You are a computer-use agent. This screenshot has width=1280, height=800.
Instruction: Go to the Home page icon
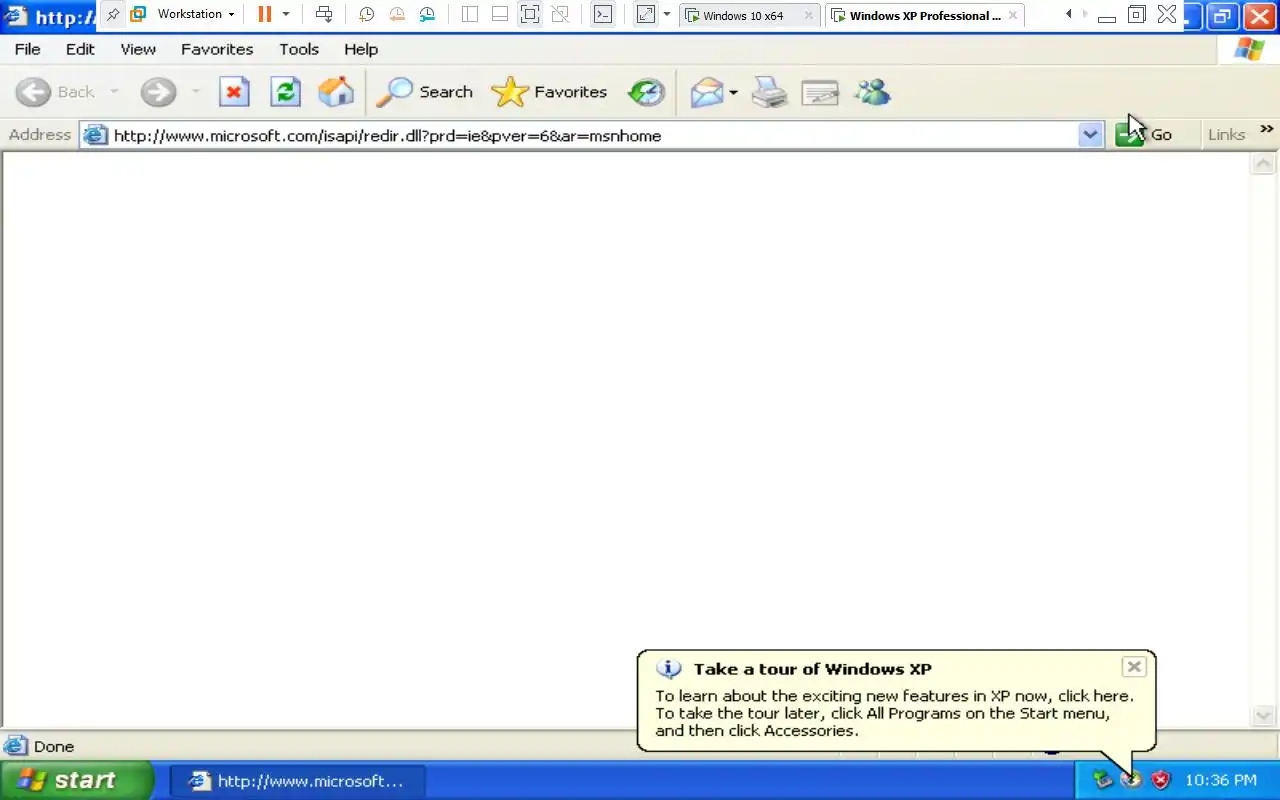(x=336, y=92)
